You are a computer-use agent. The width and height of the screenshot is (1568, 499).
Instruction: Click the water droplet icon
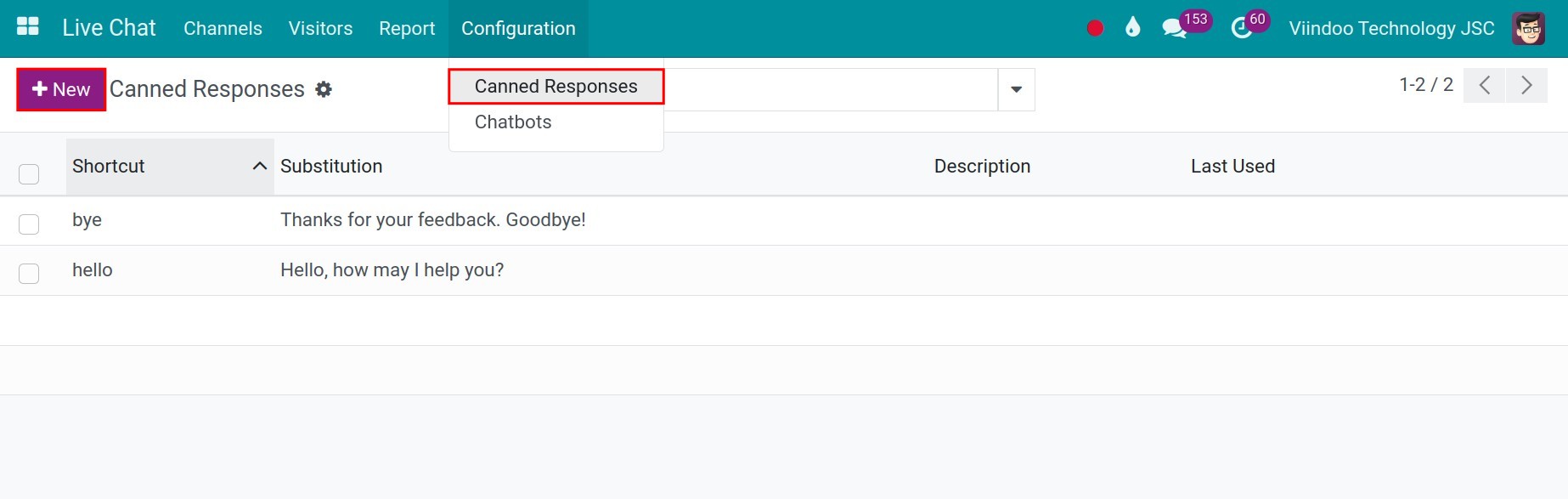click(x=1132, y=27)
